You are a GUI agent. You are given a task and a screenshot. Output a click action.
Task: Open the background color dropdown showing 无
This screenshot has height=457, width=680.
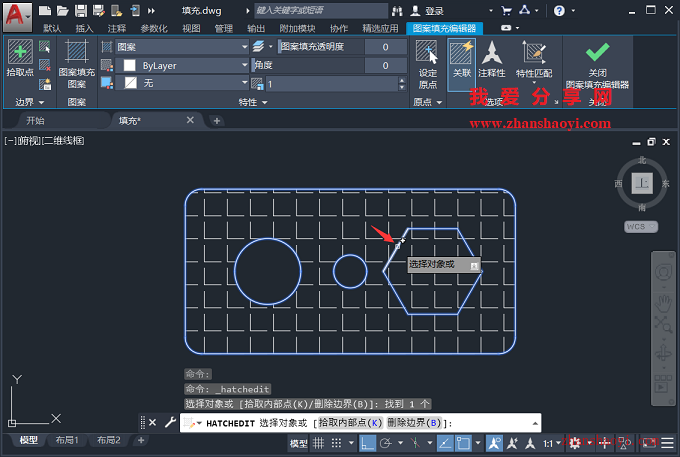tap(182, 83)
